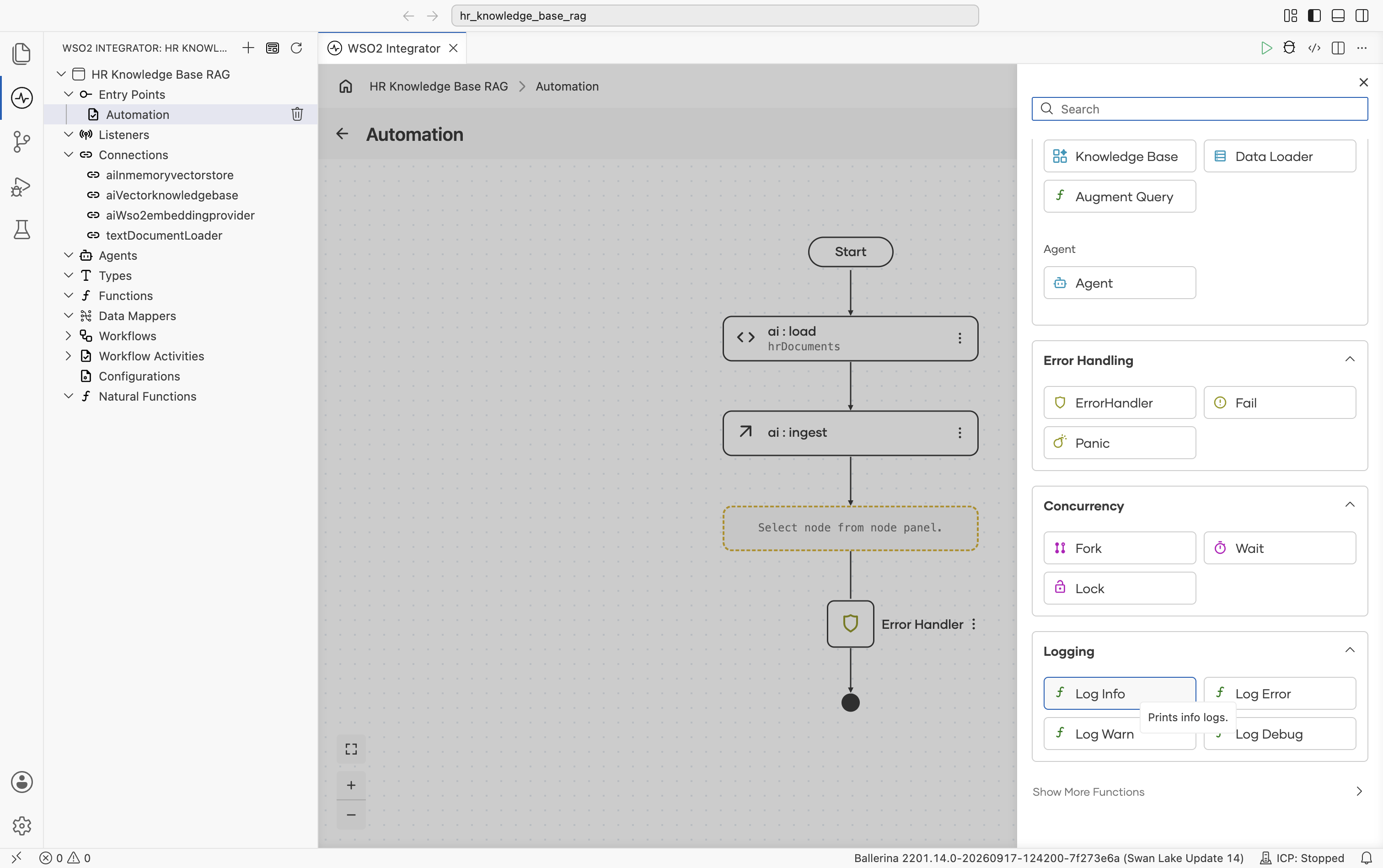The width and height of the screenshot is (1383, 868).
Task: Open Source Control in activity bar
Action: 21,142
